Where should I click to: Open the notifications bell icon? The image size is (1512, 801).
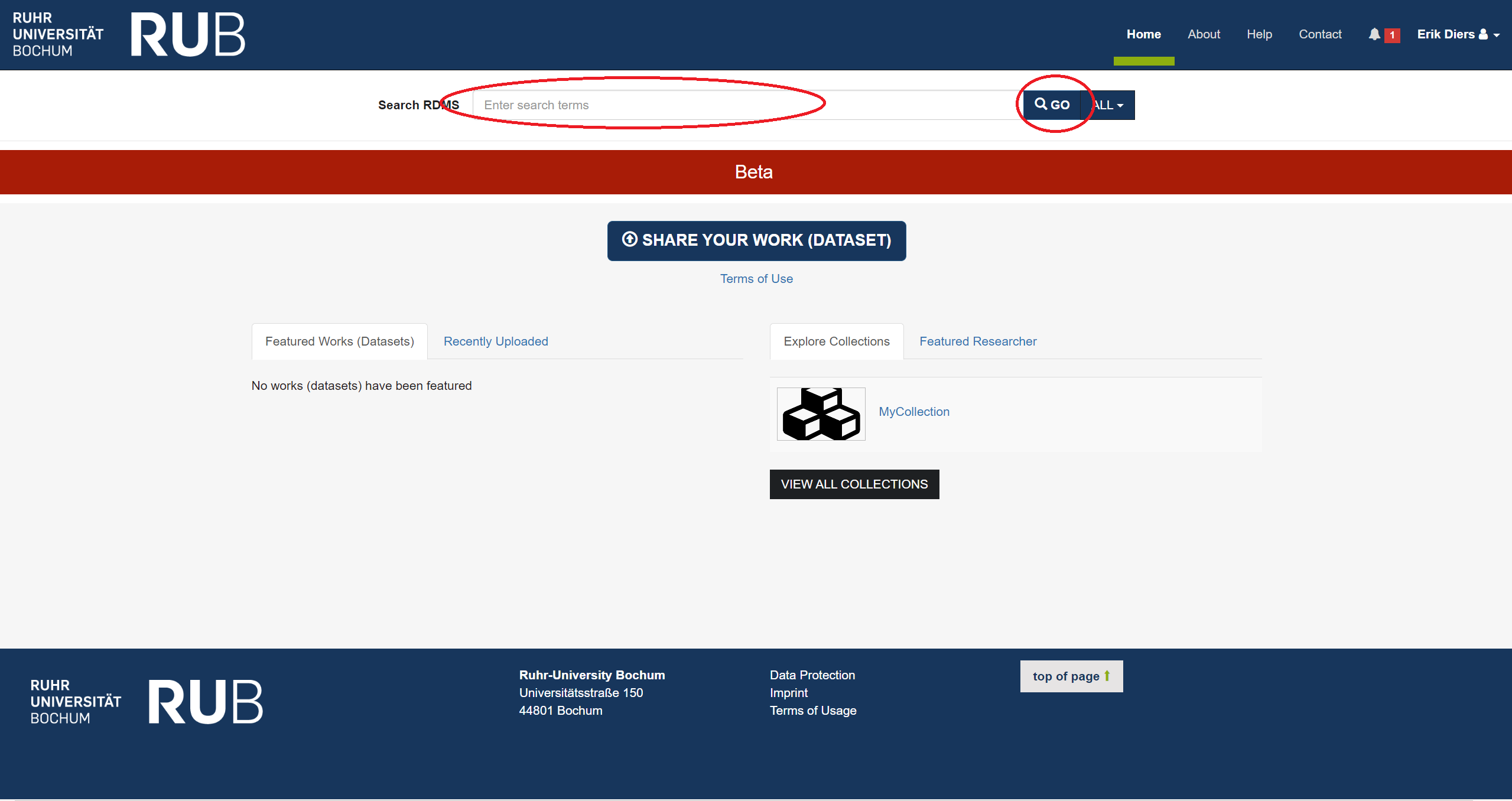(x=1374, y=34)
